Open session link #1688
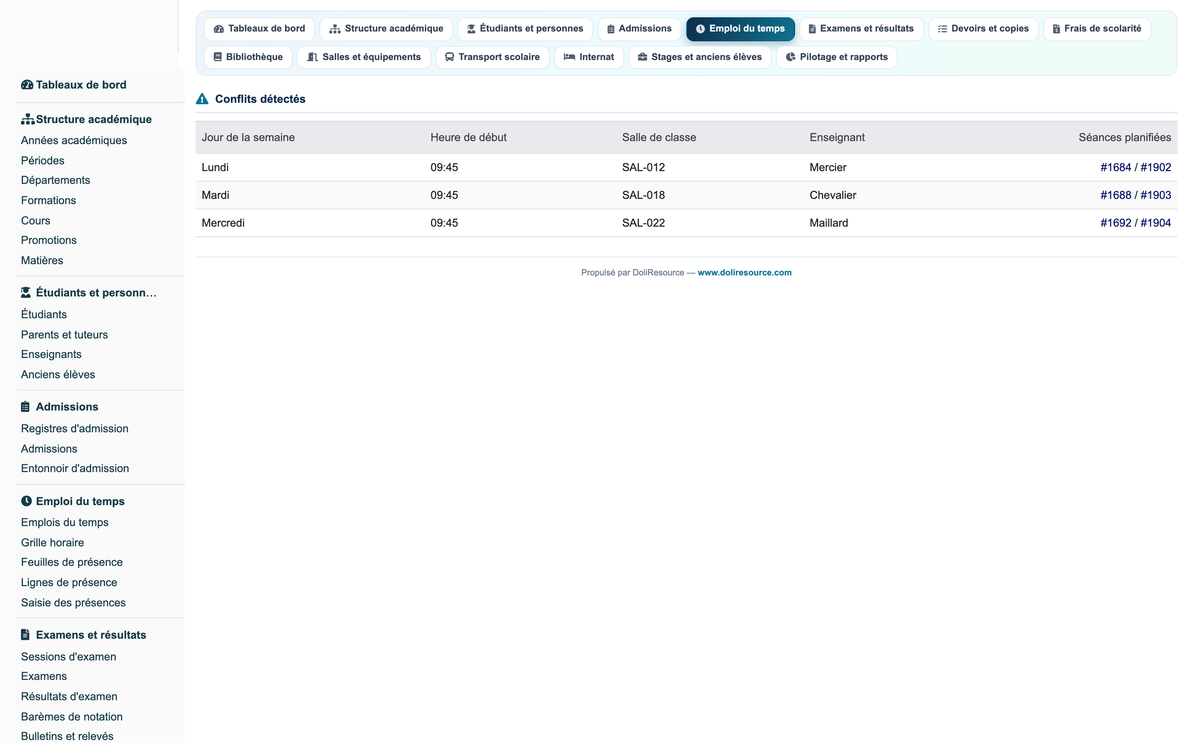This screenshot has width=1200, height=743. 1116,195
